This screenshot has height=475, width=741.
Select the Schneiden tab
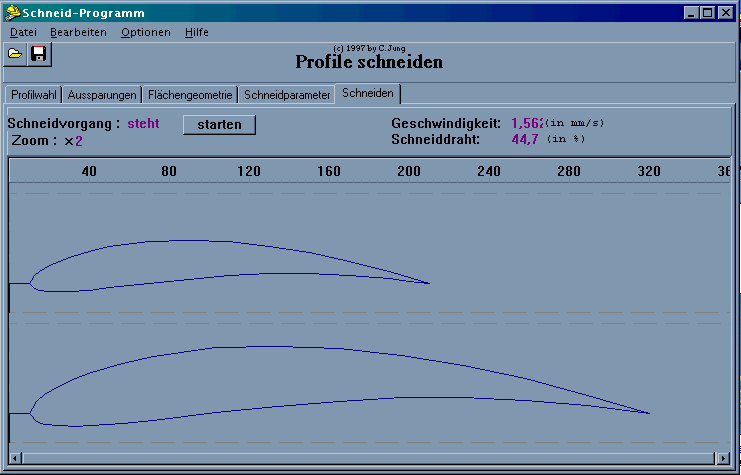click(x=368, y=93)
